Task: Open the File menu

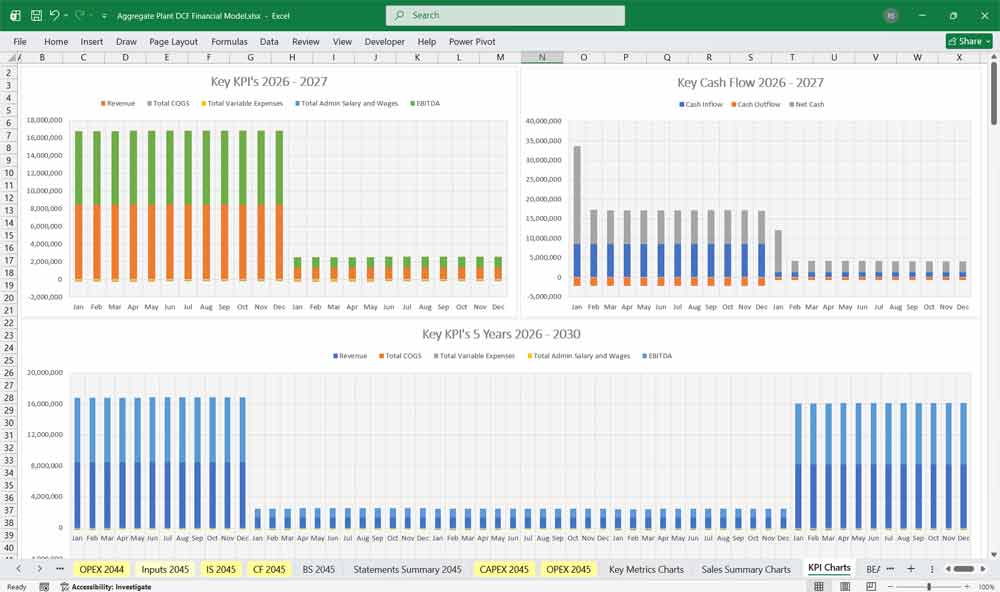Action: (20, 41)
